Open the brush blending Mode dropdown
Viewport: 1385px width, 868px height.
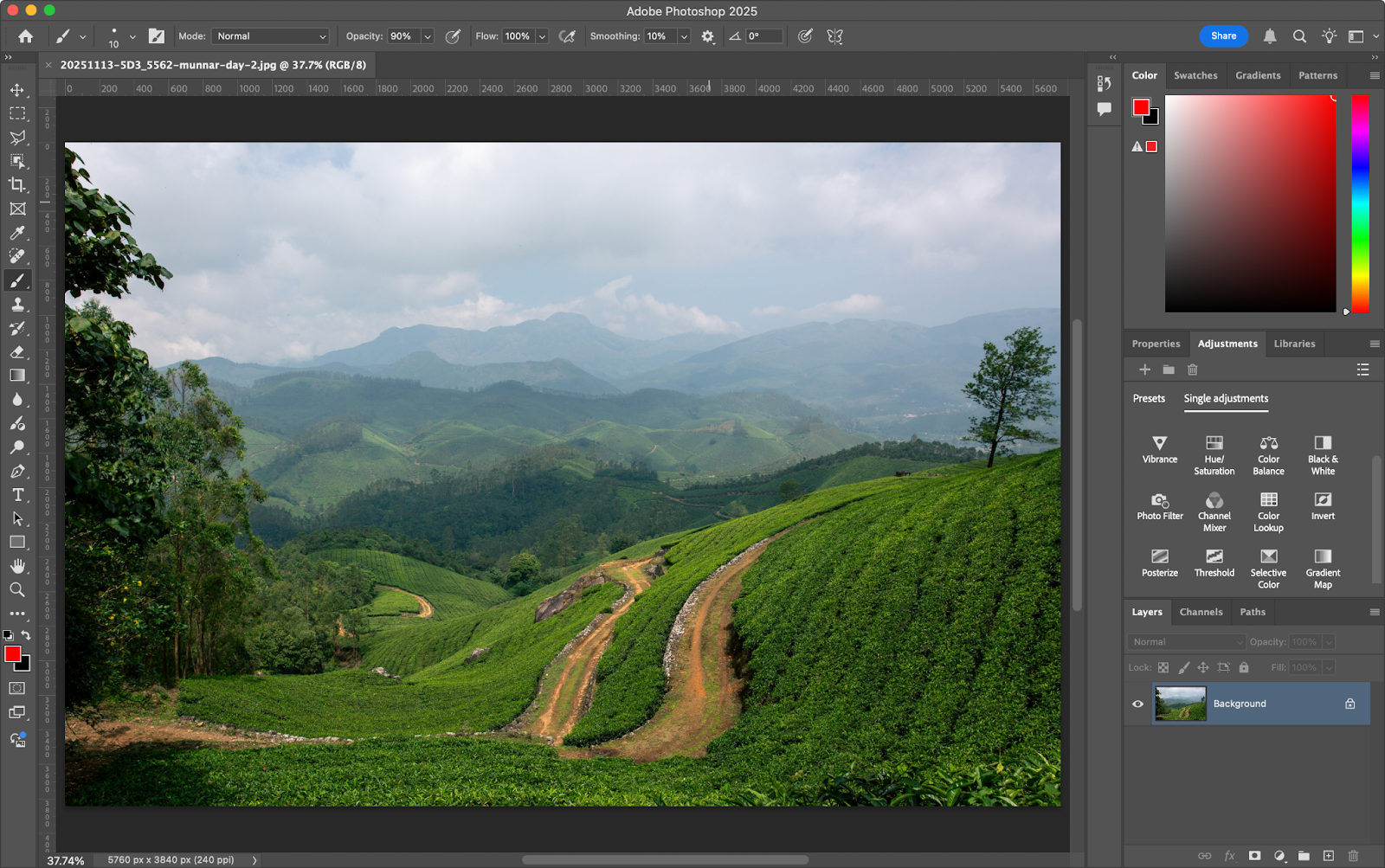click(269, 36)
